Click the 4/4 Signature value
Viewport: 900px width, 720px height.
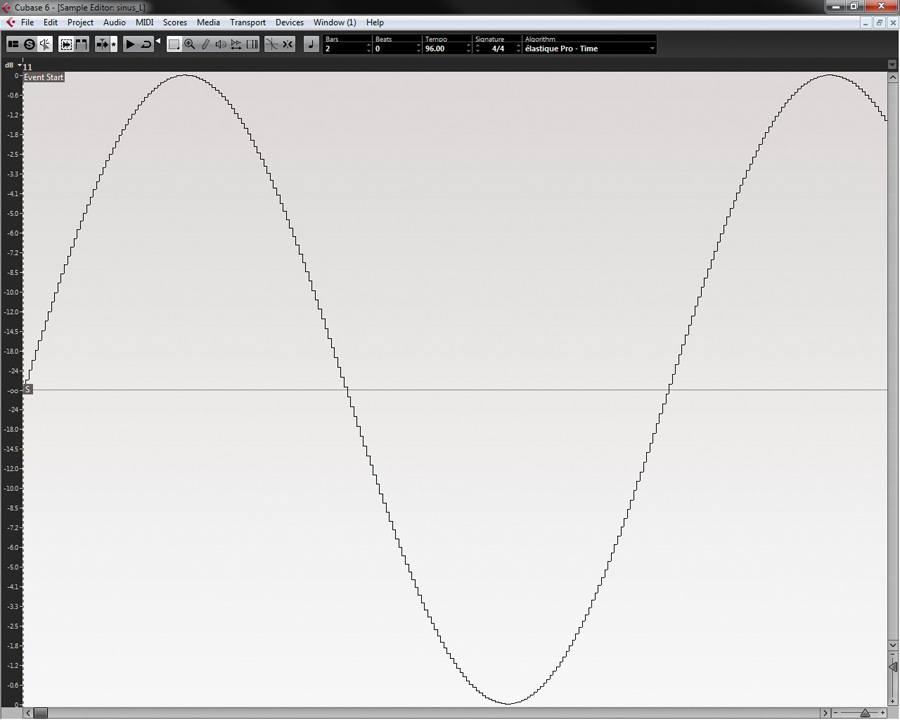[x=498, y=49]
